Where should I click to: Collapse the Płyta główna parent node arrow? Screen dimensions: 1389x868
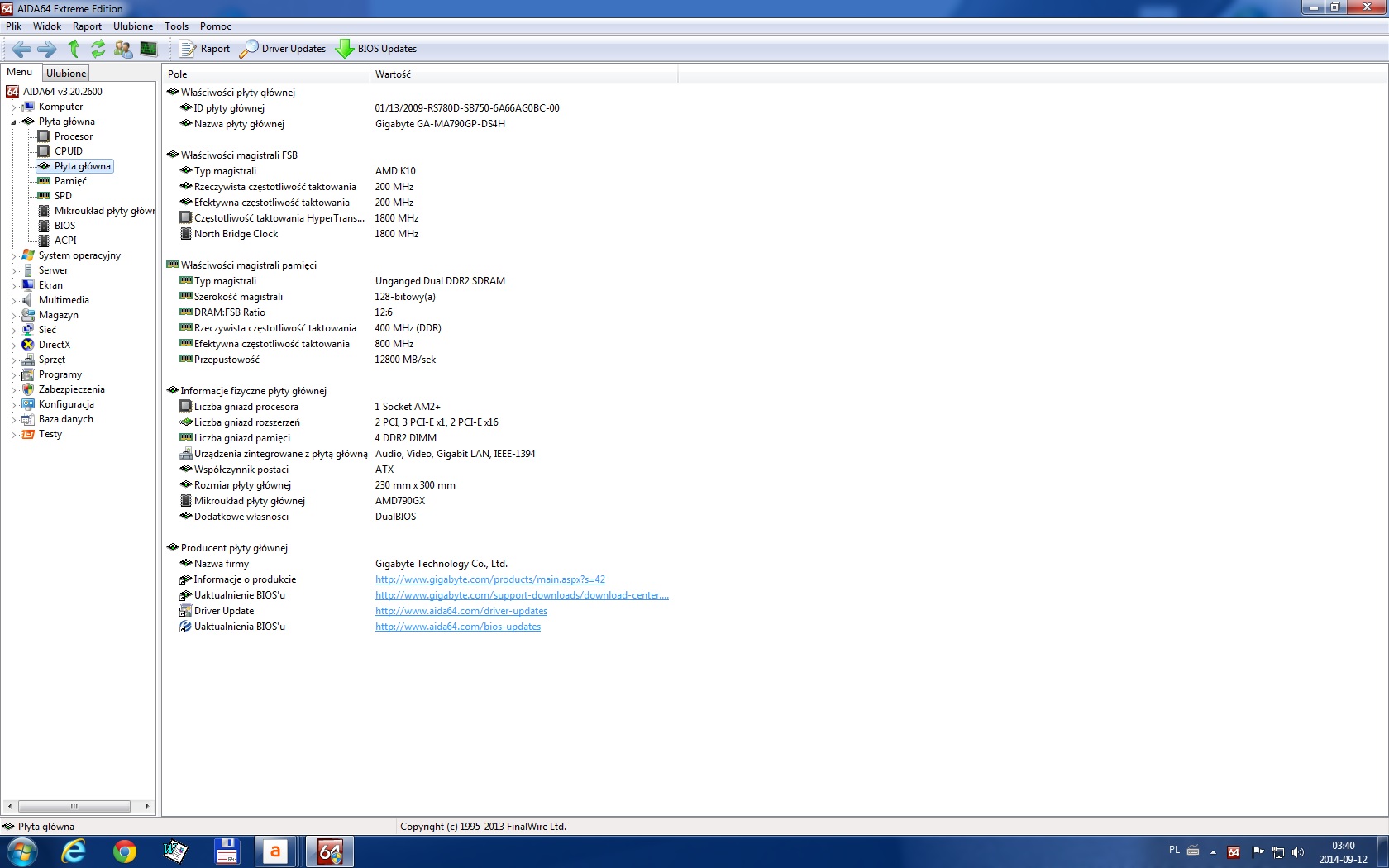[x=13, y=122]
